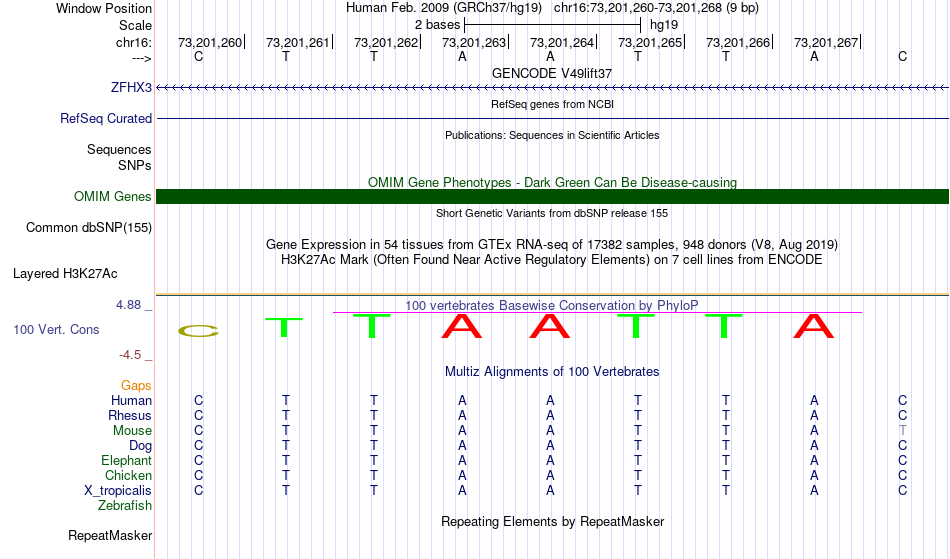Viewport: 950px width, 559px height.
Task: Click the 4.88 conservation scale maximum
Action: click(x=128, y=305)
